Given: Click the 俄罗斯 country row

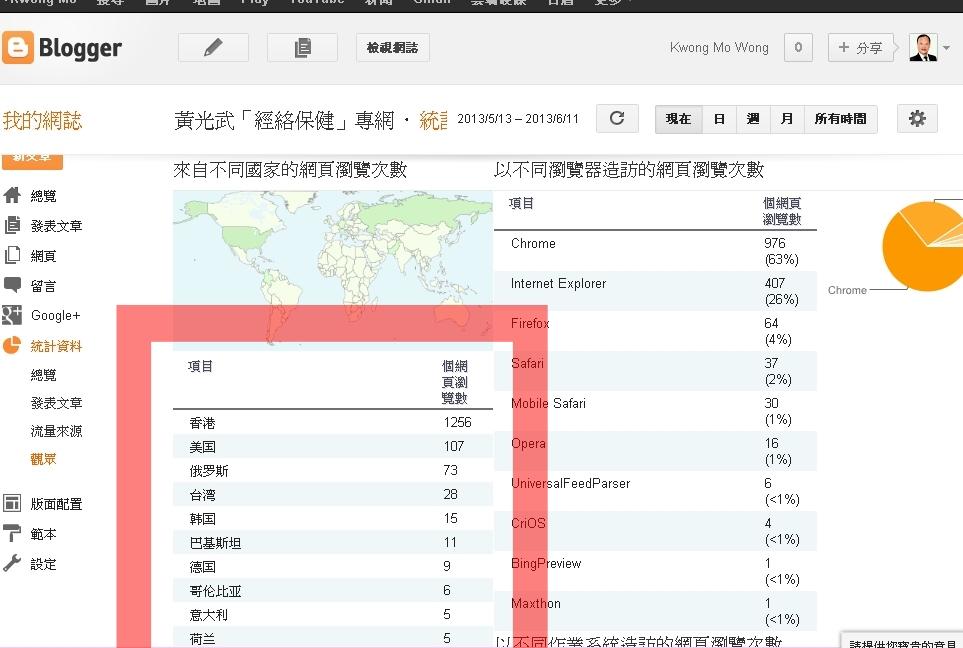Looking at the screenshot, I should click(332, 470).
